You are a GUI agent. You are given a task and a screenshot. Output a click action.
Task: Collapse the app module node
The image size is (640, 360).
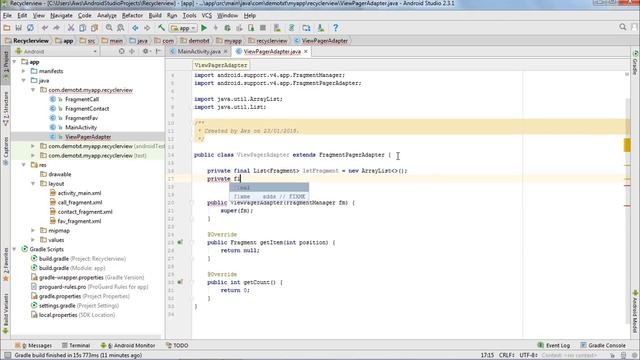coord(15,62)
